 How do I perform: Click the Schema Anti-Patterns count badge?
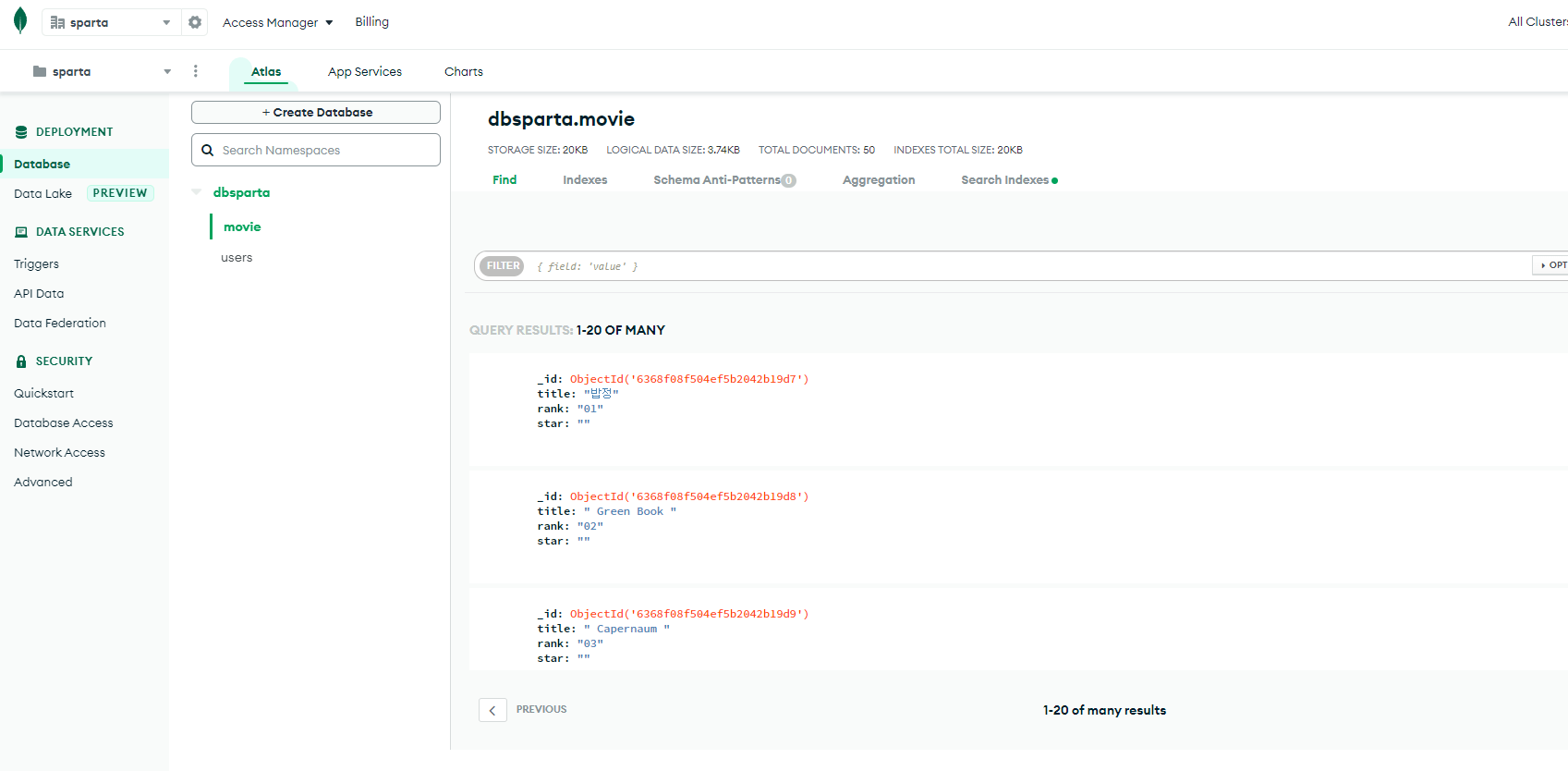[788, 181]
